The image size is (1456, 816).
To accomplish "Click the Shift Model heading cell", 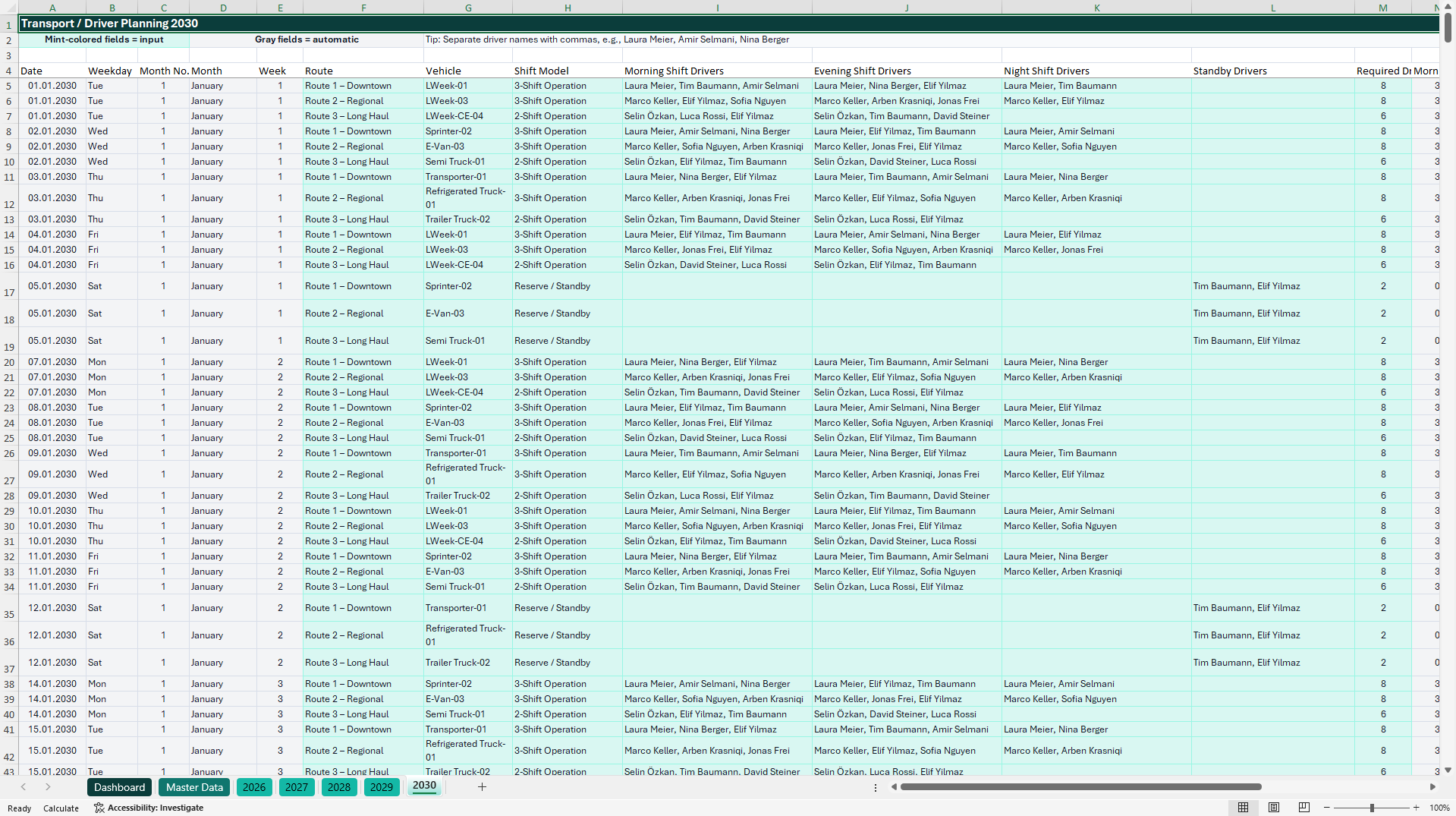I will click(568, 71).
